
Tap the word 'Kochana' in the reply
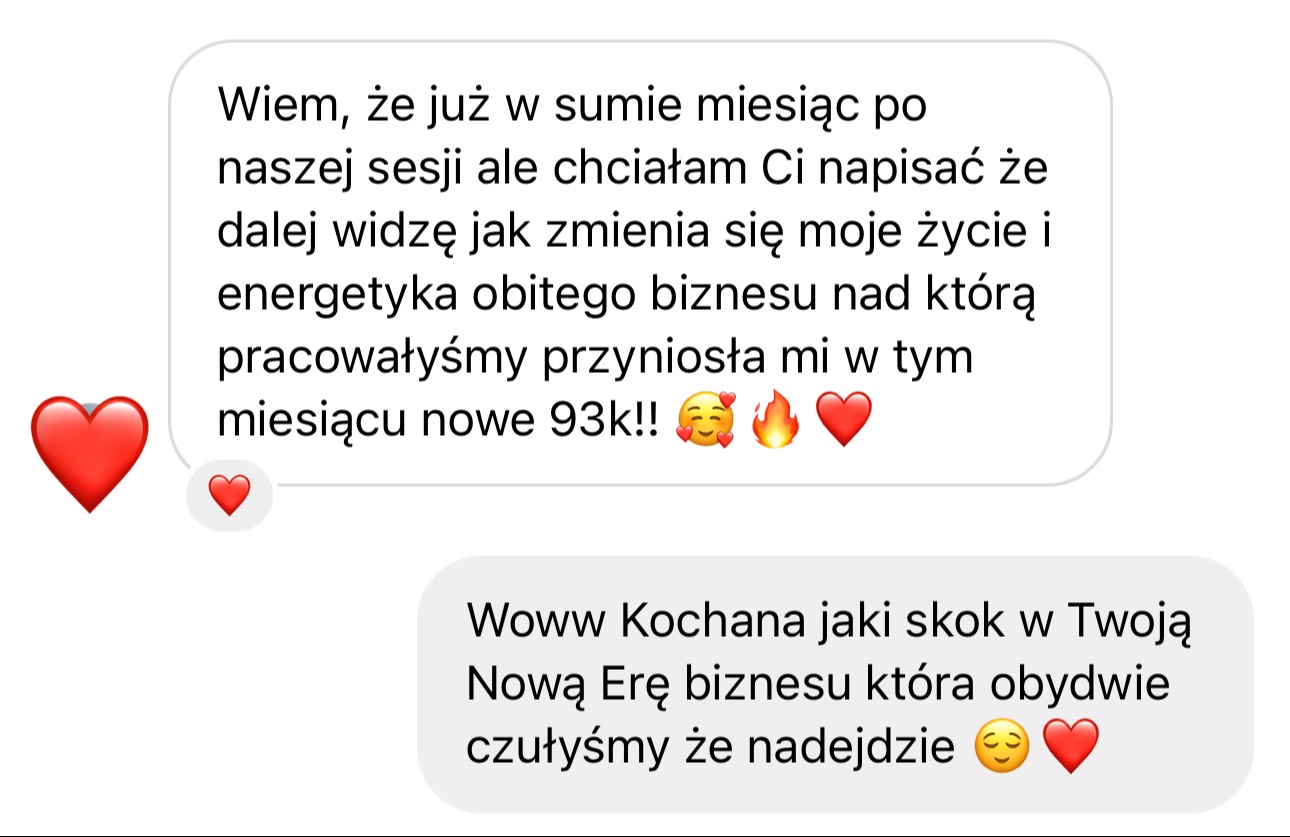pyautogui.click(x=713, y=621)
